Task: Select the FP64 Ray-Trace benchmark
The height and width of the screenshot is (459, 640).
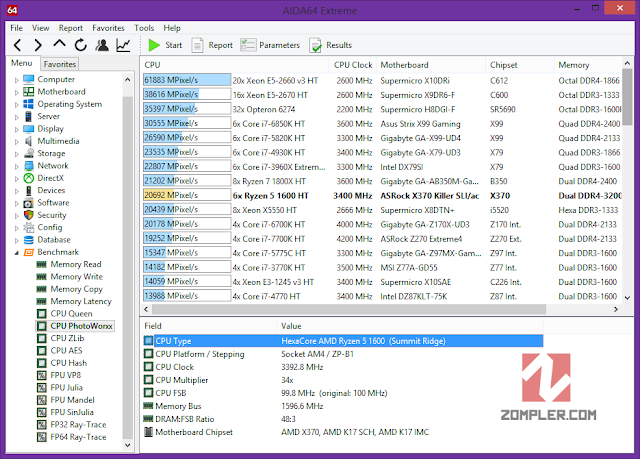Action: coord(78,437)
